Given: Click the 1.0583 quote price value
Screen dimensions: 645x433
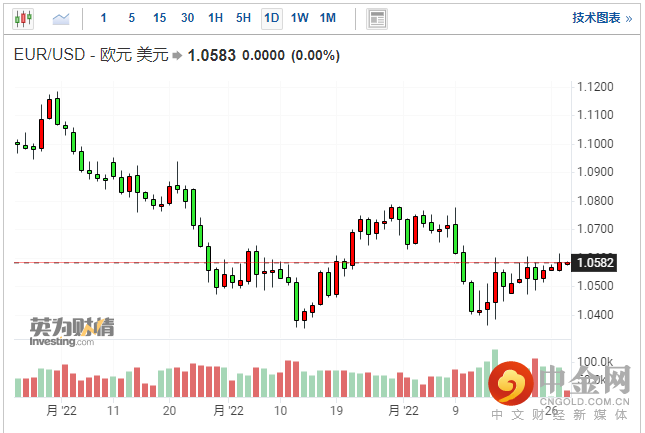Looking at the screenshot, I should click(211, 56).
